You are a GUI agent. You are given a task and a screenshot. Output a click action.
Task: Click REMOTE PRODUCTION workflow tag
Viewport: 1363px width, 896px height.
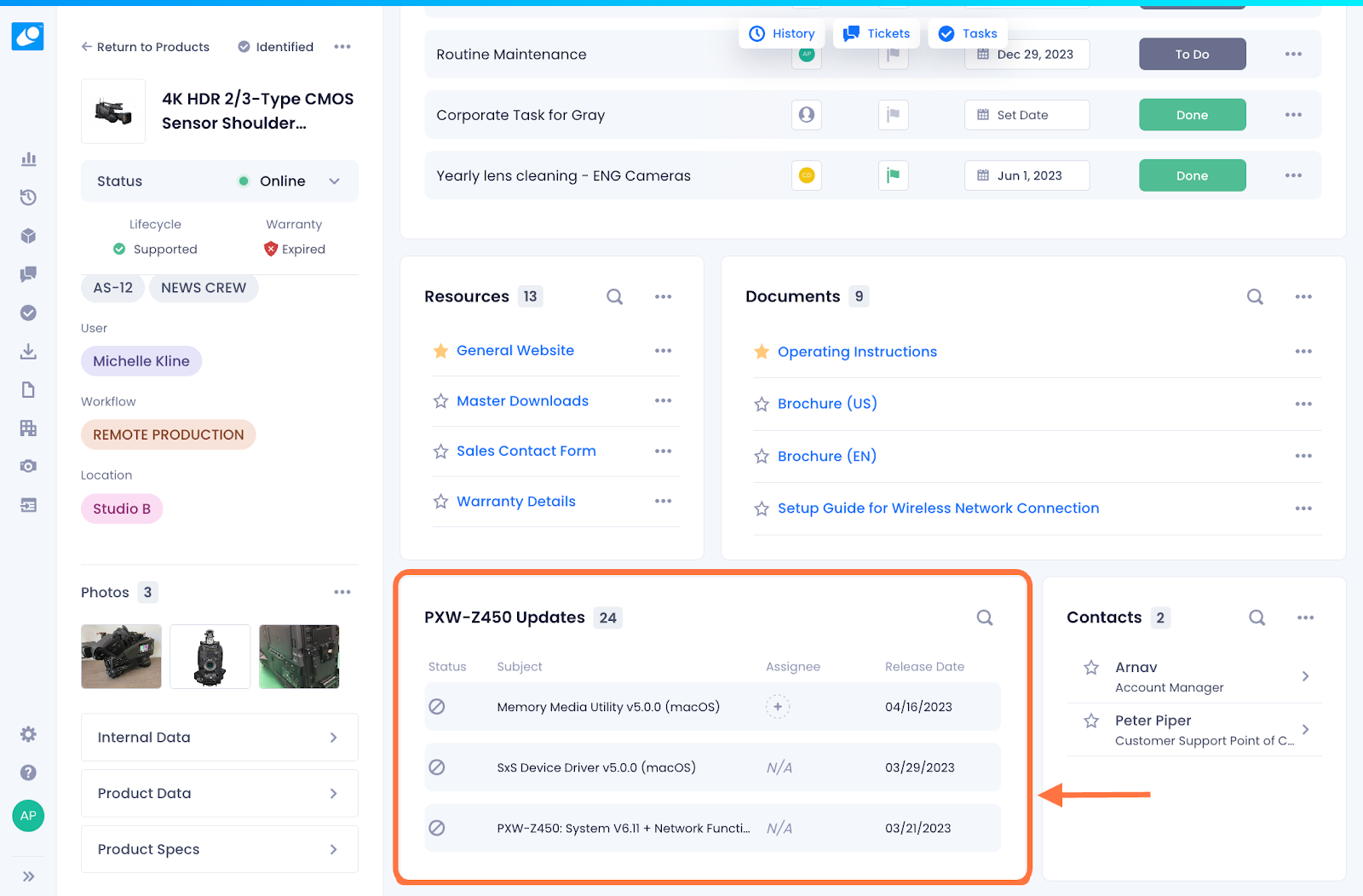[x=169, y=434]
